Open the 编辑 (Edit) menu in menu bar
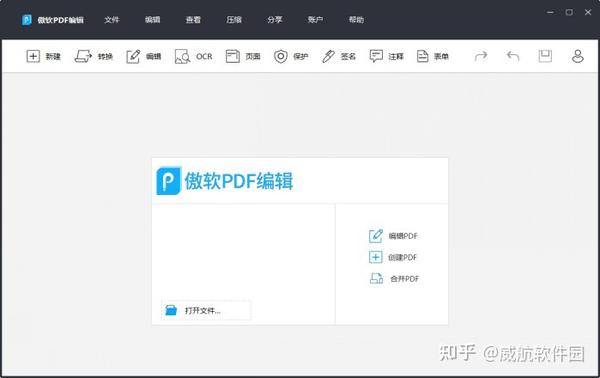The width and height of the screenshot is (600, 378). 152,20
